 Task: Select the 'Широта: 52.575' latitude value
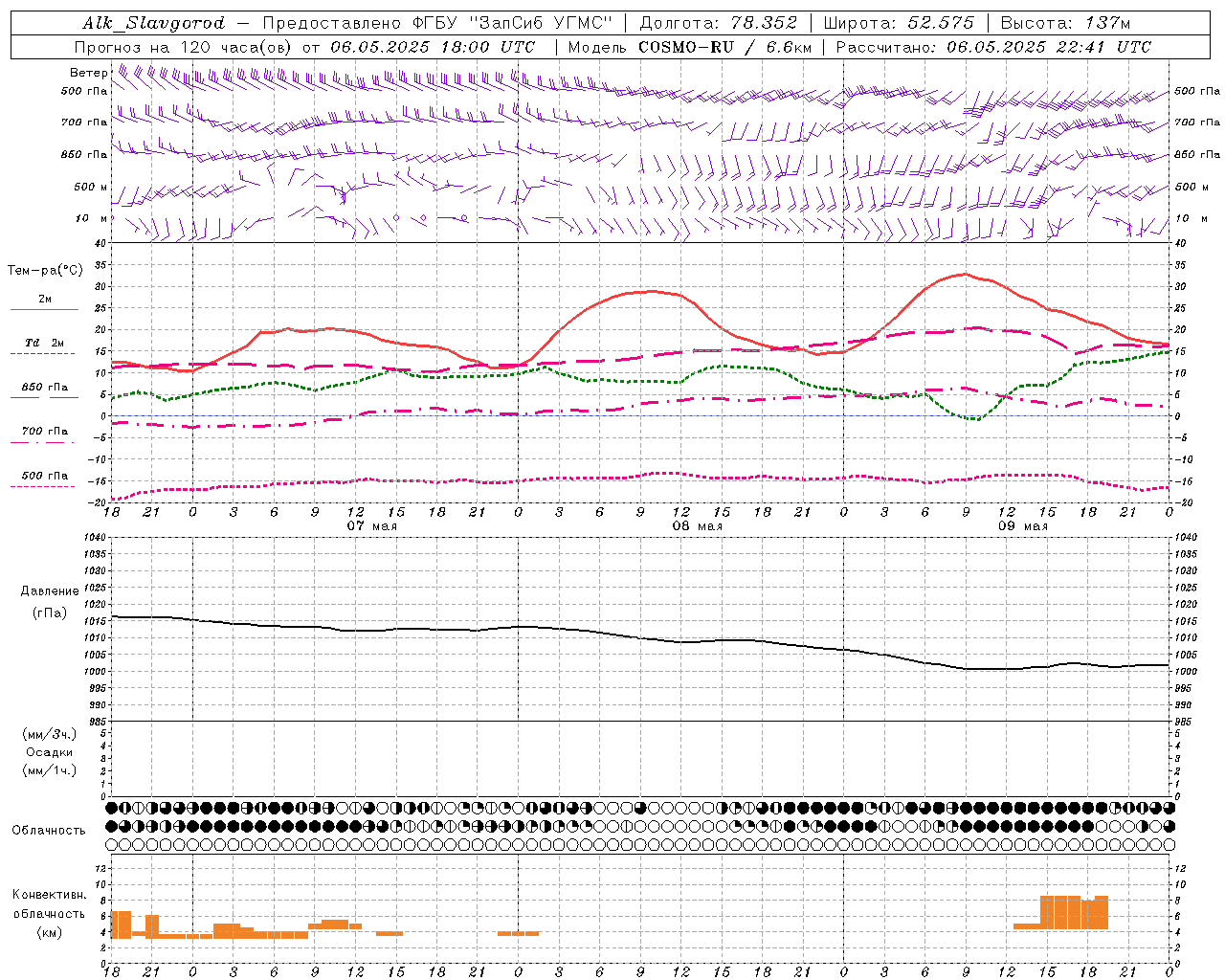(x=899, y=23)
